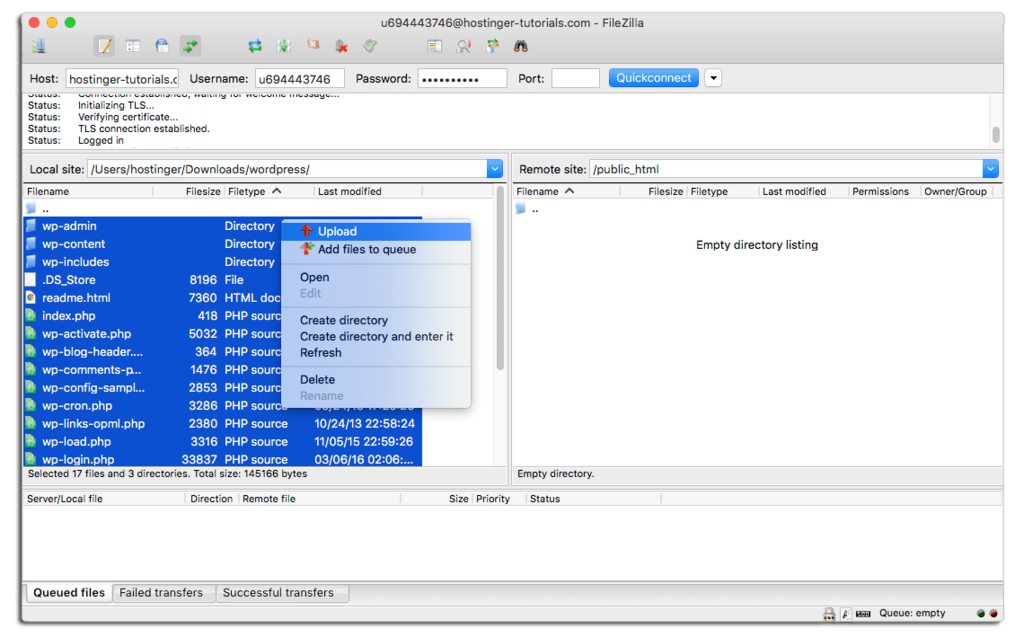Select the wp-cron.php file
Screen dimensions: 1024x637
pos(223,406)
